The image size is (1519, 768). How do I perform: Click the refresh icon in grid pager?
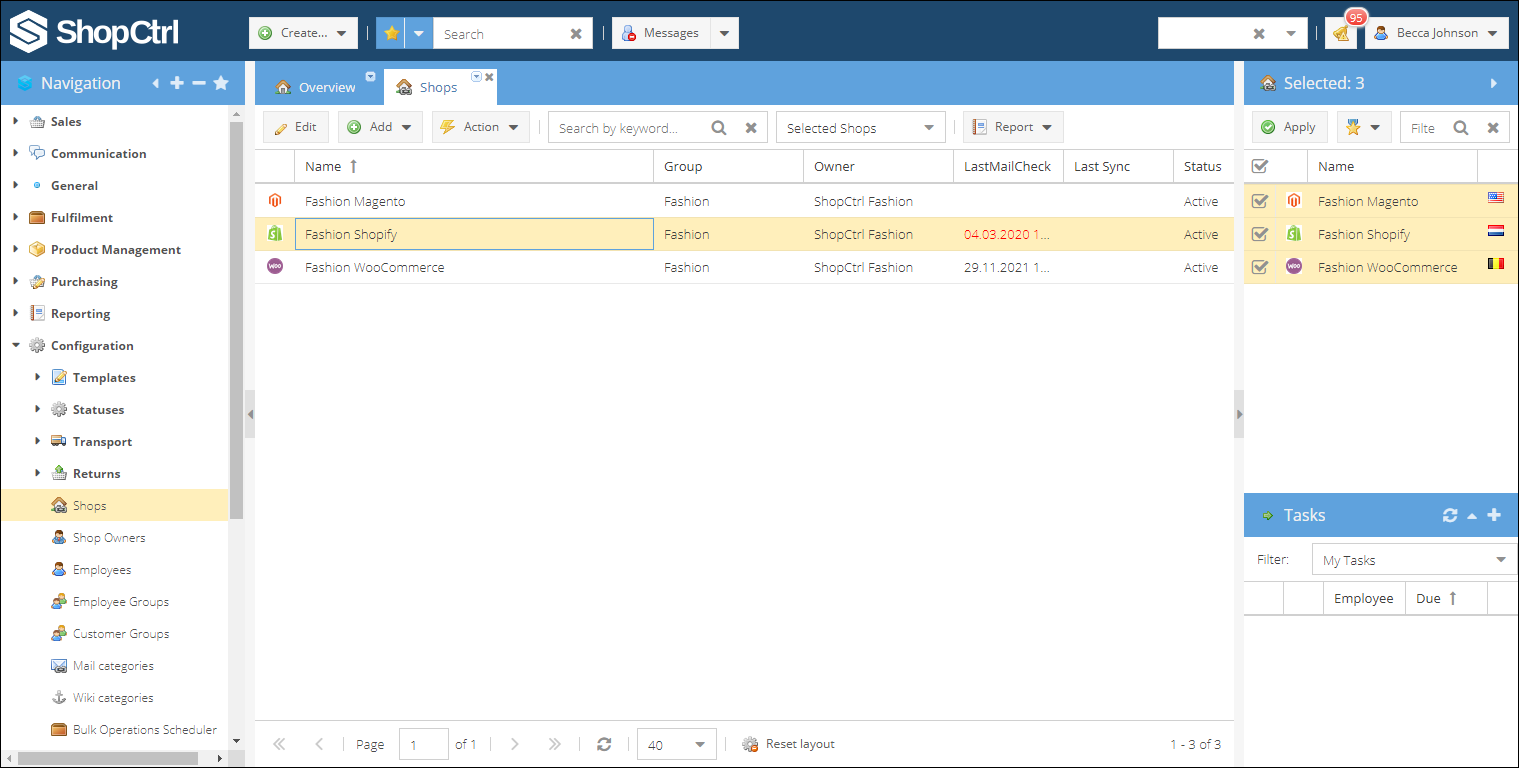pos(604,744)
